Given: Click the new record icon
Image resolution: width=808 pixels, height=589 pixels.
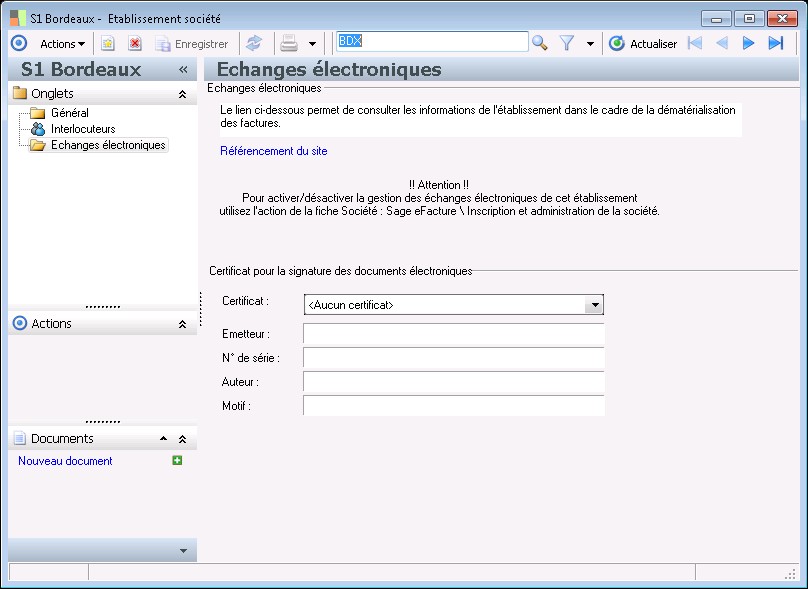Looking at the screenshot, I should 108,44.
